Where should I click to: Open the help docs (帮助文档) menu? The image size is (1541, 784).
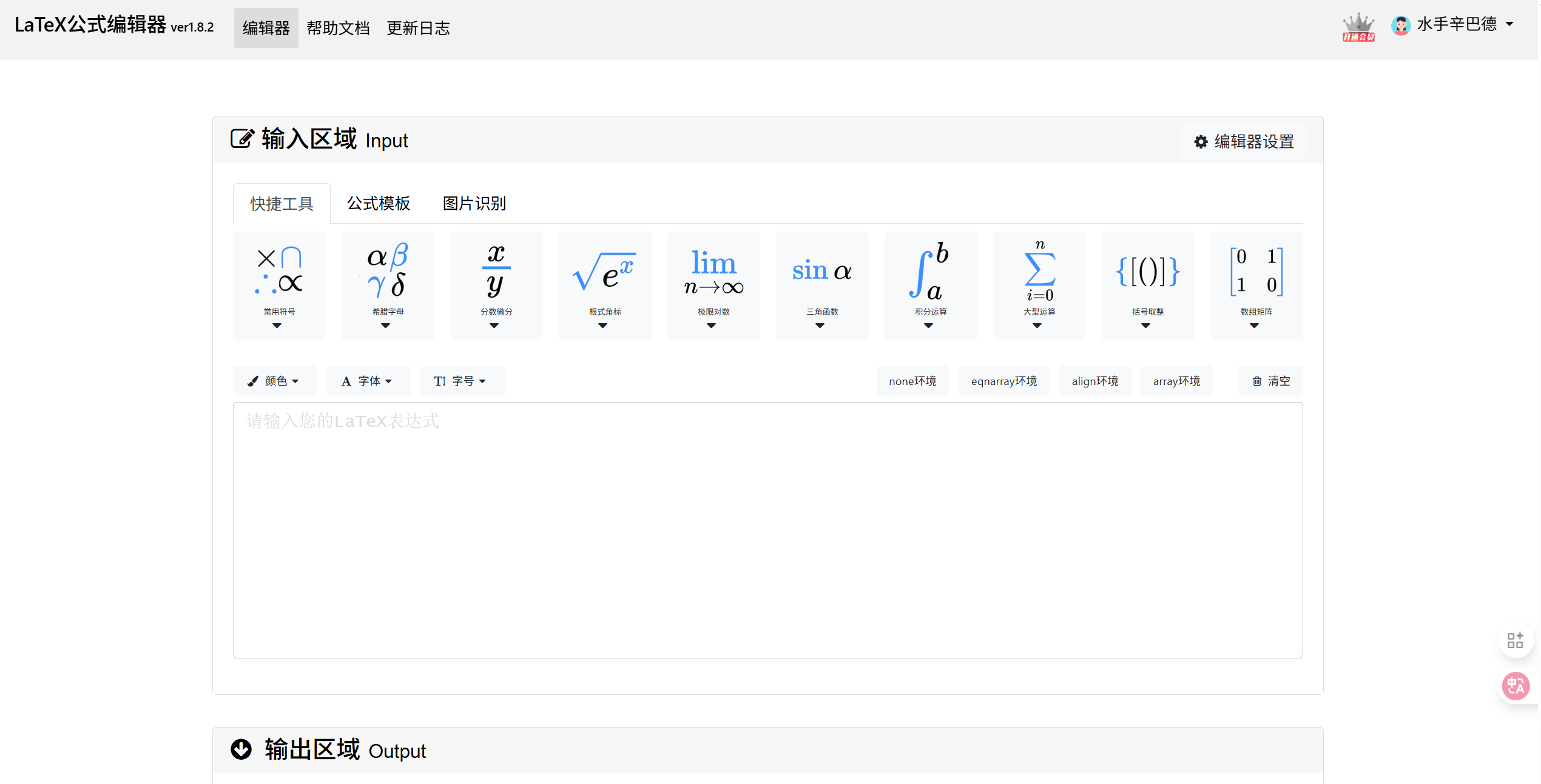coord(338,28)
